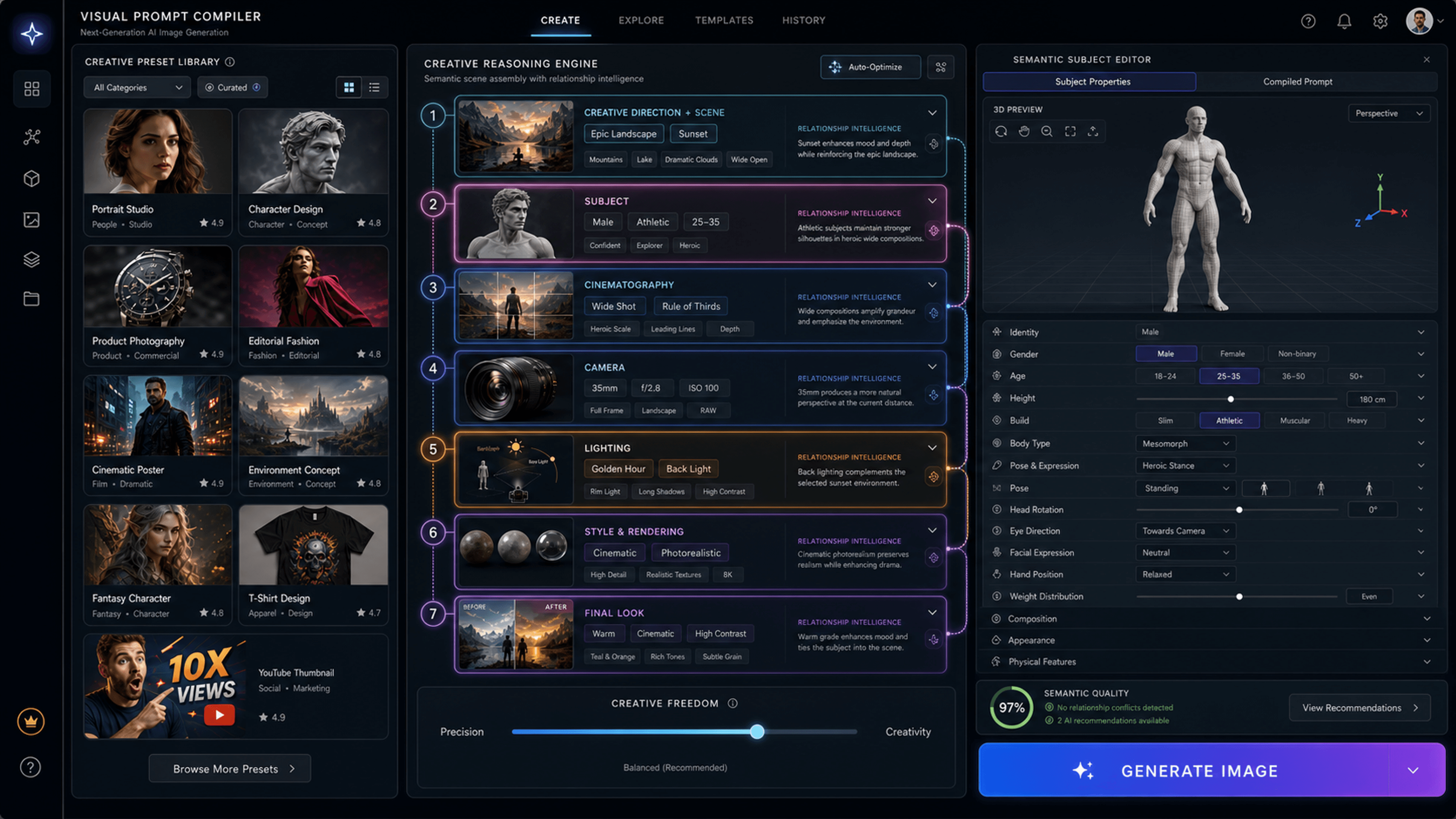Collapse the Lighting step chevron
The height and width of the screenshot is (819, 1456).
[932, 448]
